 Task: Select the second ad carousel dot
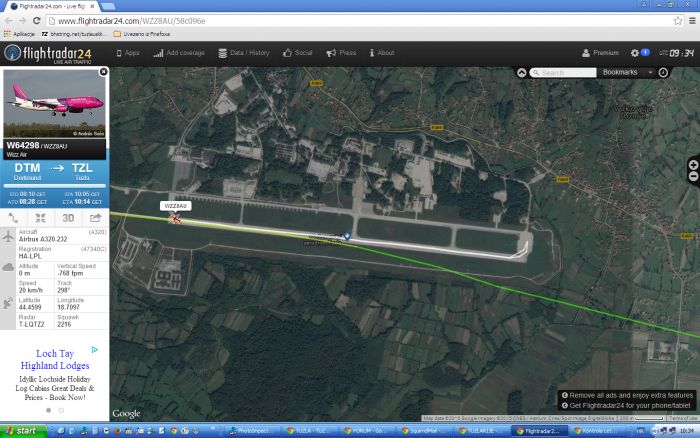tap(61, 410)
